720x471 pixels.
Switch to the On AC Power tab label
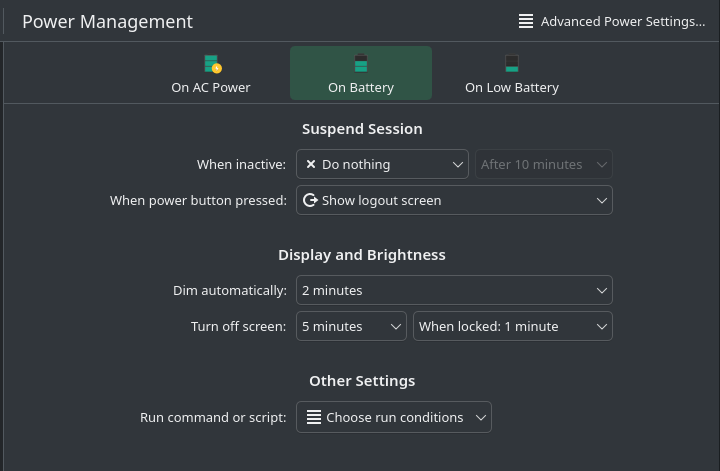211,87
